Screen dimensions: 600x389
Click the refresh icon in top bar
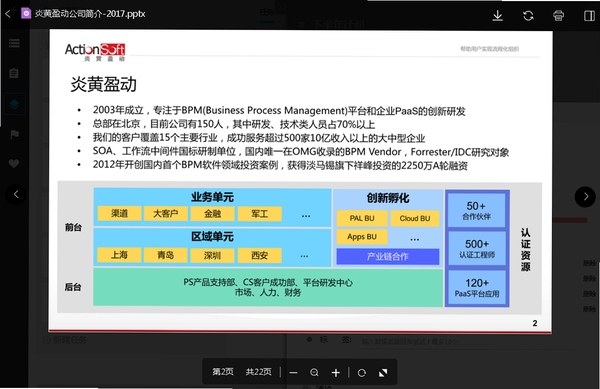(x=528, y=16)
